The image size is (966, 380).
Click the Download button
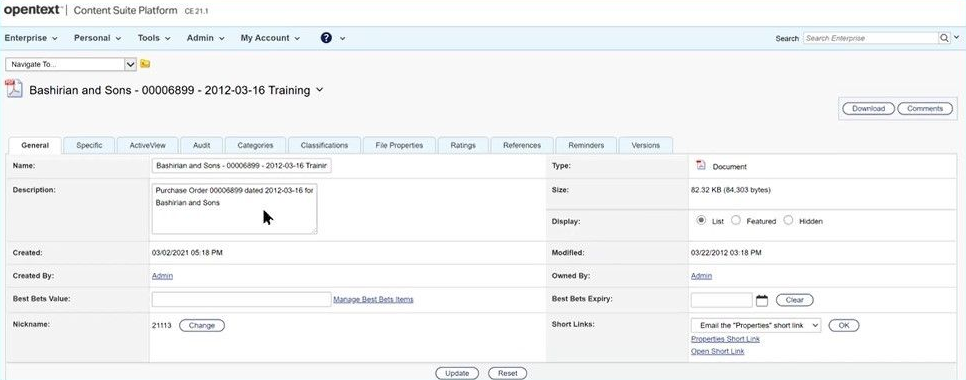tap(868, 108)
